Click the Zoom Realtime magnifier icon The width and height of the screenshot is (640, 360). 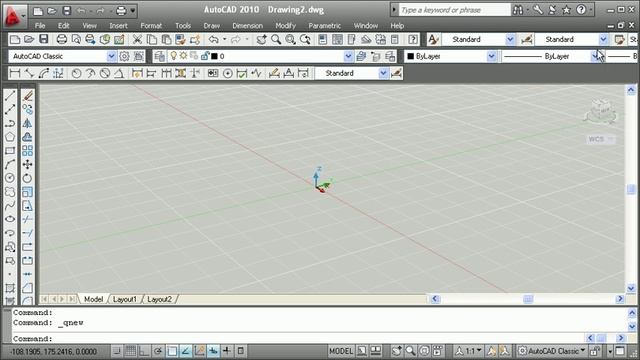[x=276, y=39]
